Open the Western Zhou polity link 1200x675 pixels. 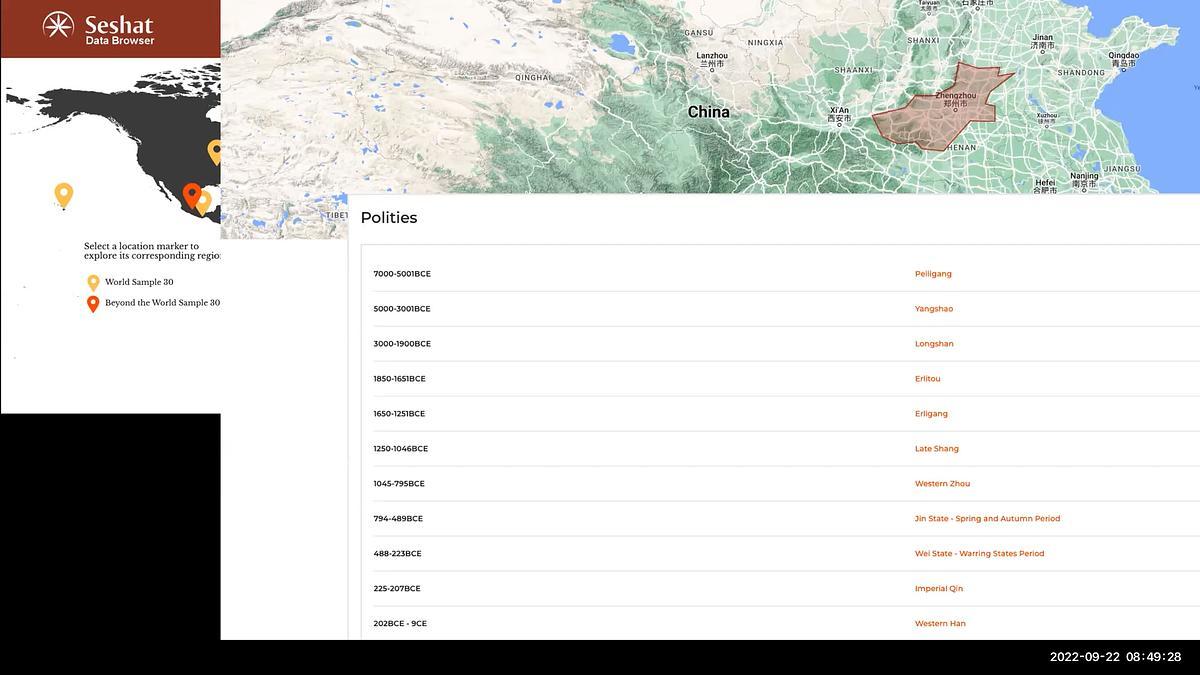942,484
